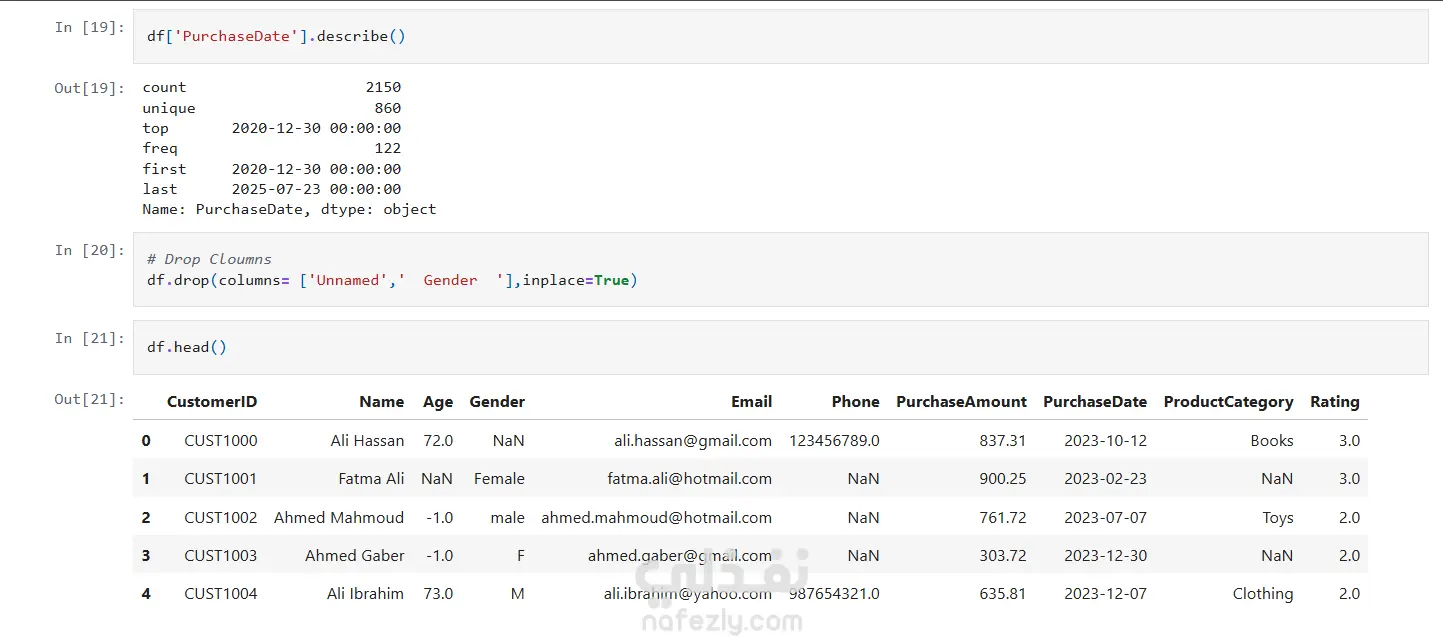Screen dimensions: 1443x637
Task: Select the In [19] prompt label
Action: pyautogui.click(x=90, y=28)
